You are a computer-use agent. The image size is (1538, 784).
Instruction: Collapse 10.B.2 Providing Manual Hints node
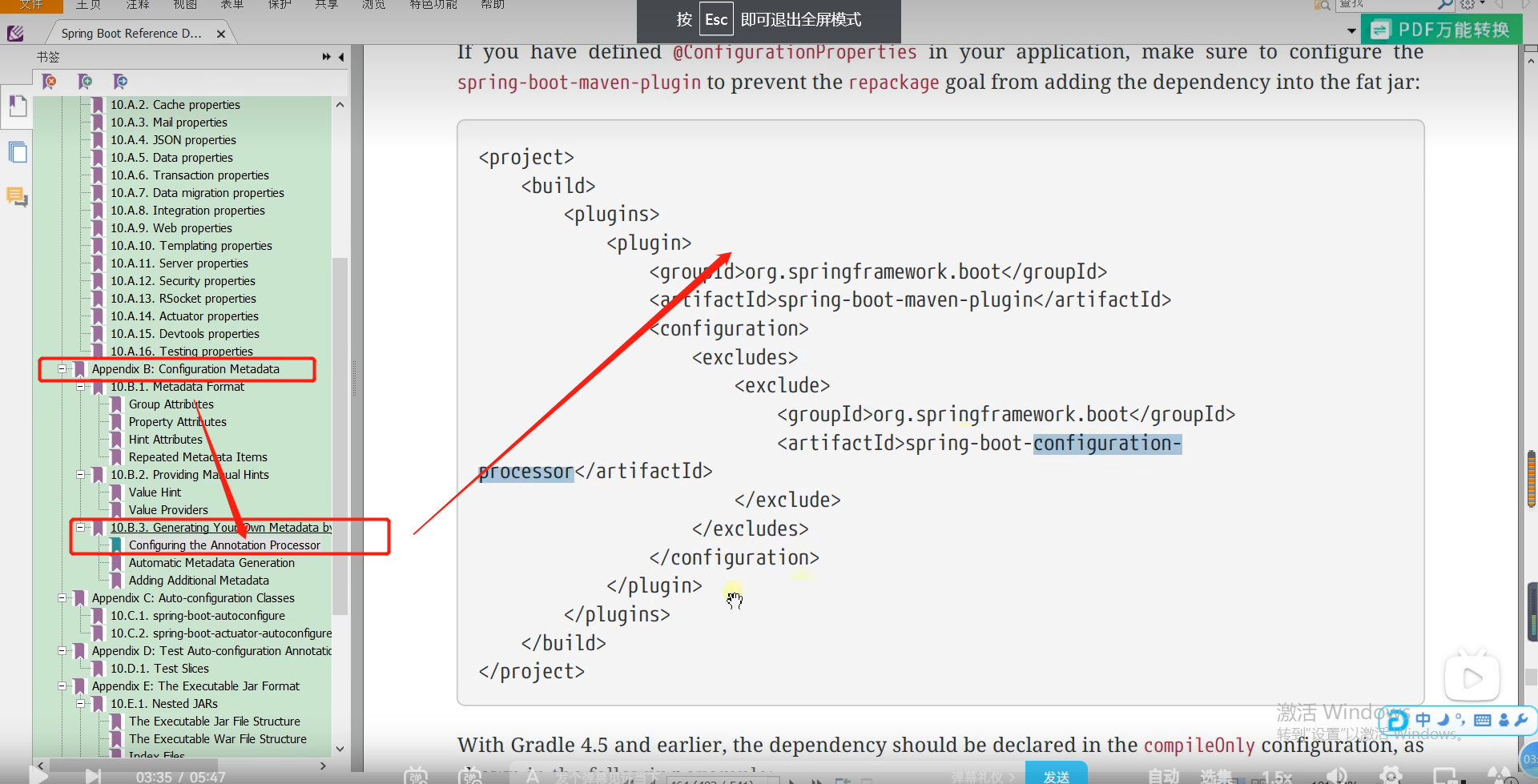(80, 475)
